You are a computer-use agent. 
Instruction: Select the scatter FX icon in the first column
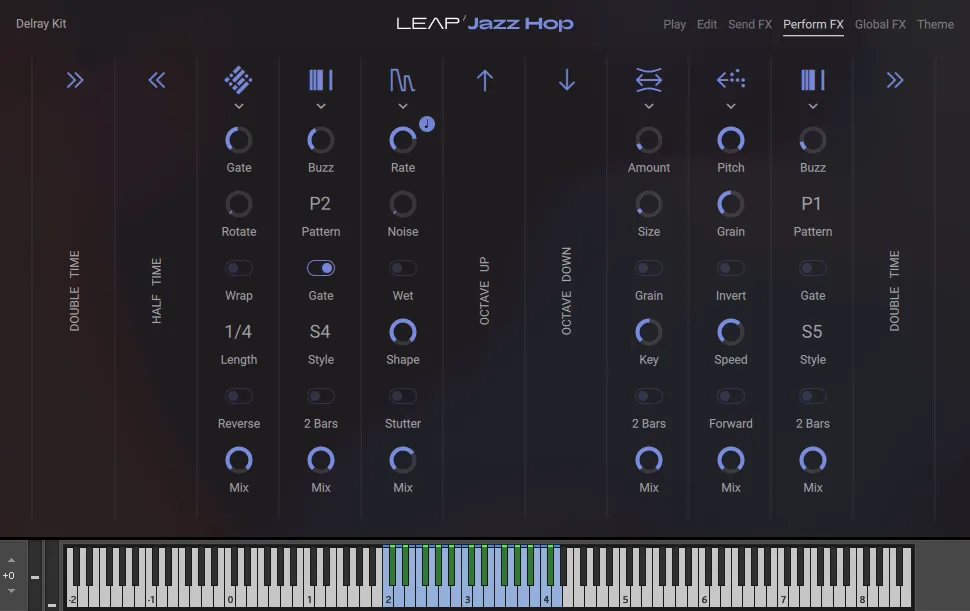pos(238,80)
